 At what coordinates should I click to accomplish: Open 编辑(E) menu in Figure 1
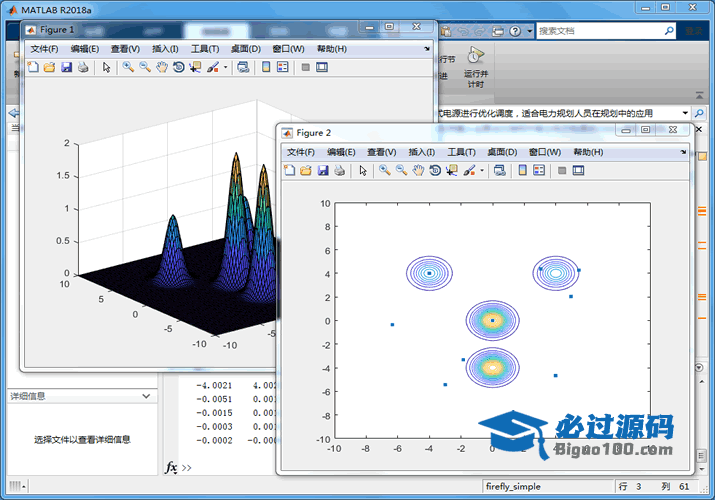(x=85, y=49)
